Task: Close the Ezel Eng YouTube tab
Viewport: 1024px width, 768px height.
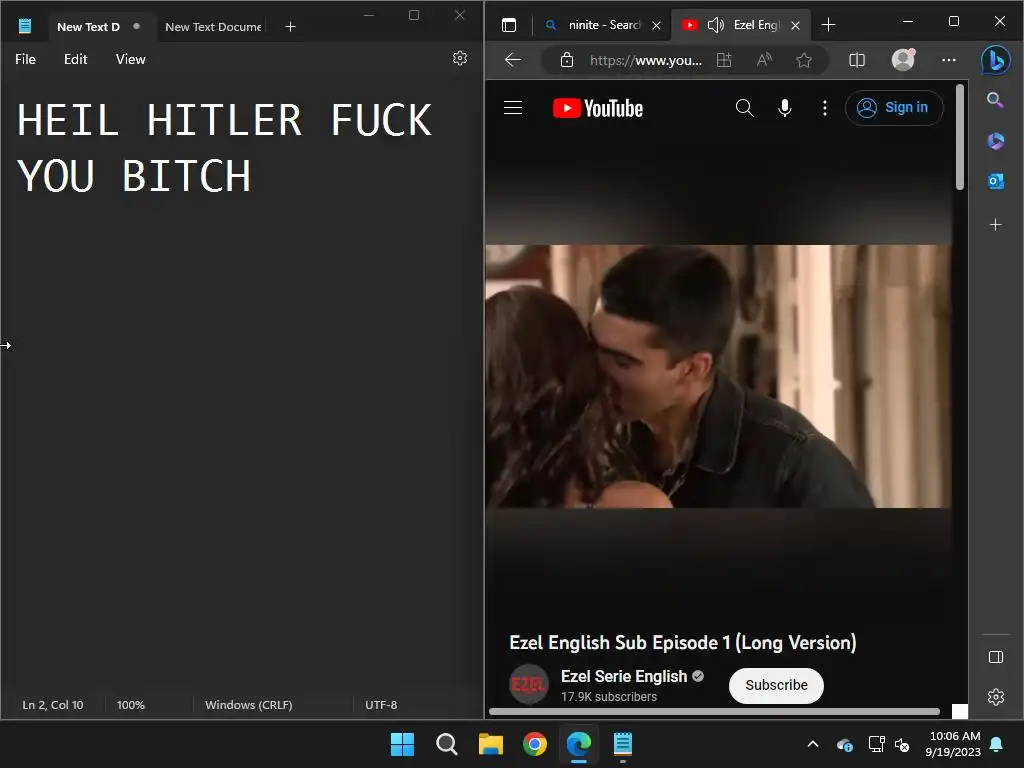Action: (795, 25)
